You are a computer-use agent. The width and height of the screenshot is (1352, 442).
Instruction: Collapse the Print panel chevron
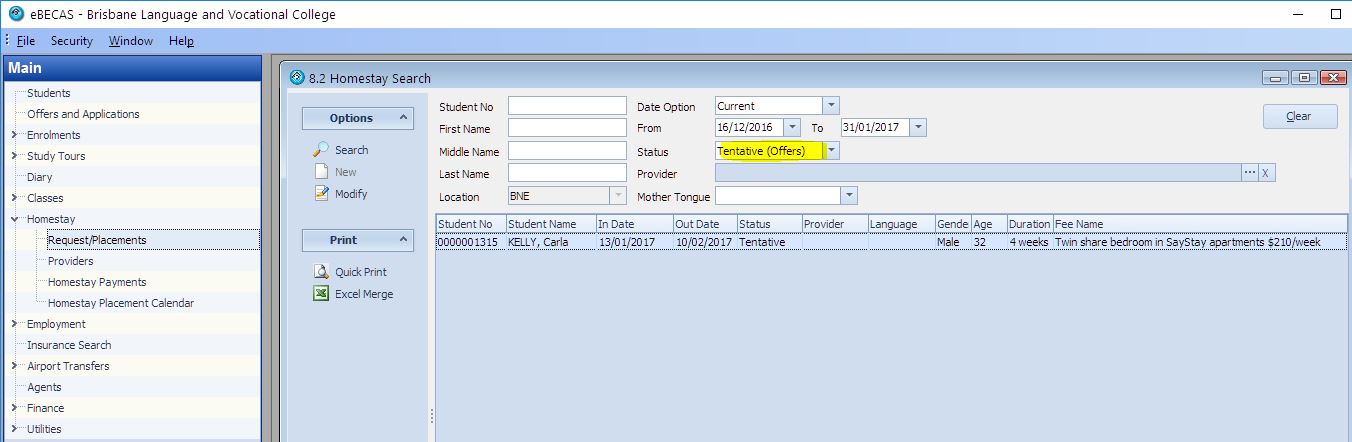click(x=403, y=240)
